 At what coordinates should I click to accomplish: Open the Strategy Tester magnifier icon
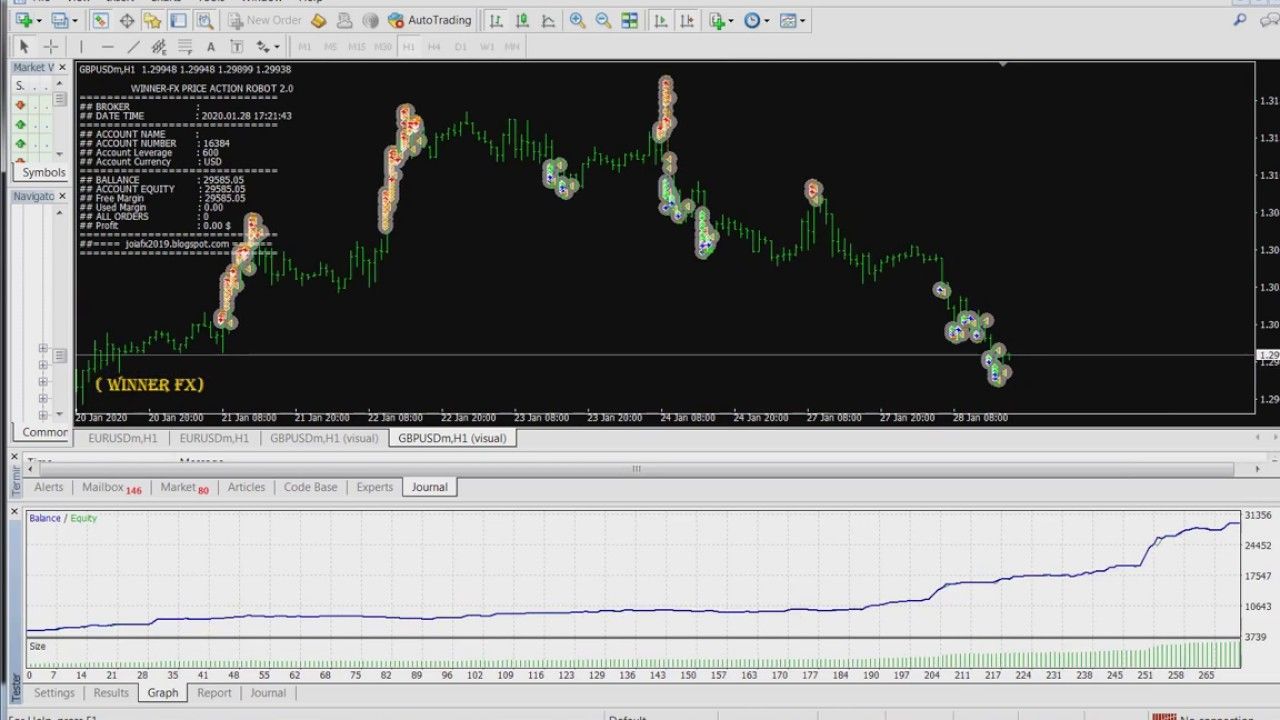[204, 20]
